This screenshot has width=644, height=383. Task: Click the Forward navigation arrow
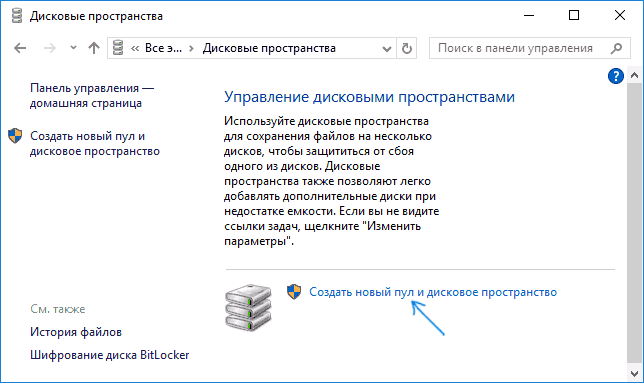50,48
